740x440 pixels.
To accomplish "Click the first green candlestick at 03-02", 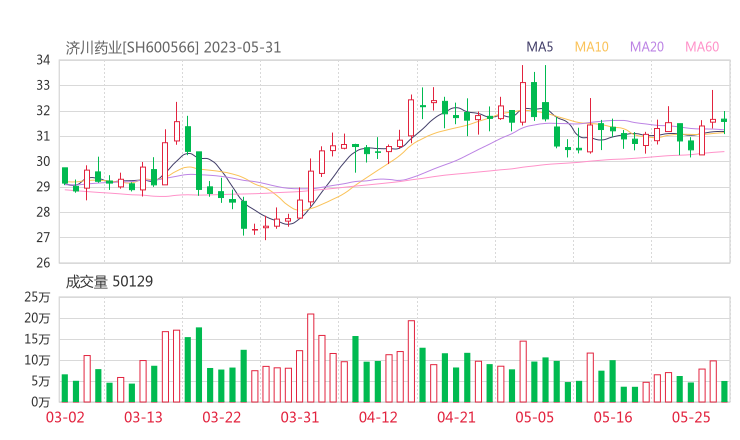I will [x=65, y=176].
